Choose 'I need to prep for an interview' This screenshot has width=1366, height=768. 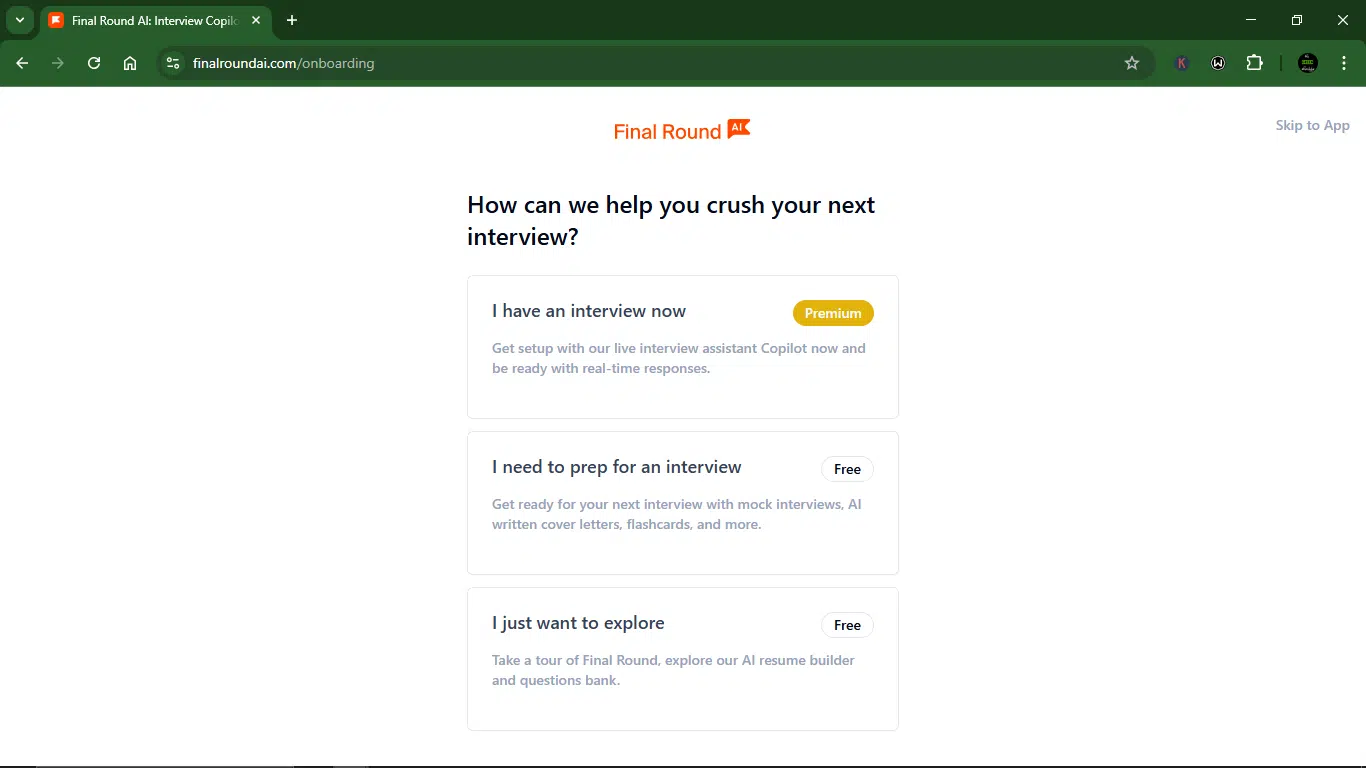point(683,503)
